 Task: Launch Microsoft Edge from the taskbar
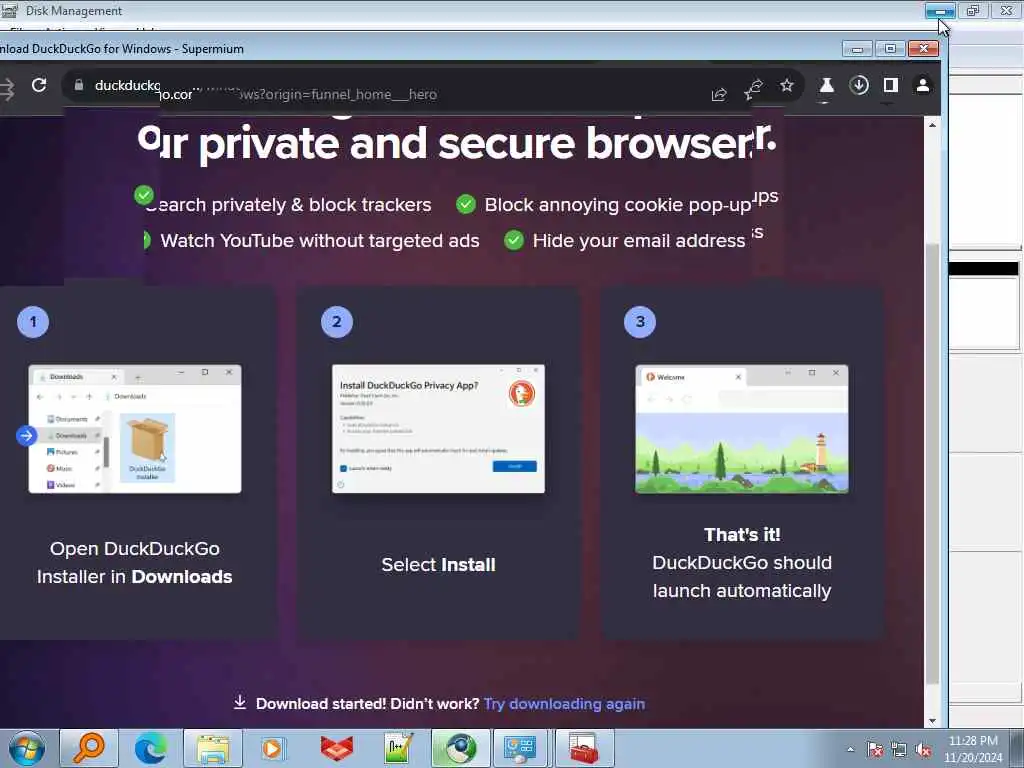click(x=151, y=748)
